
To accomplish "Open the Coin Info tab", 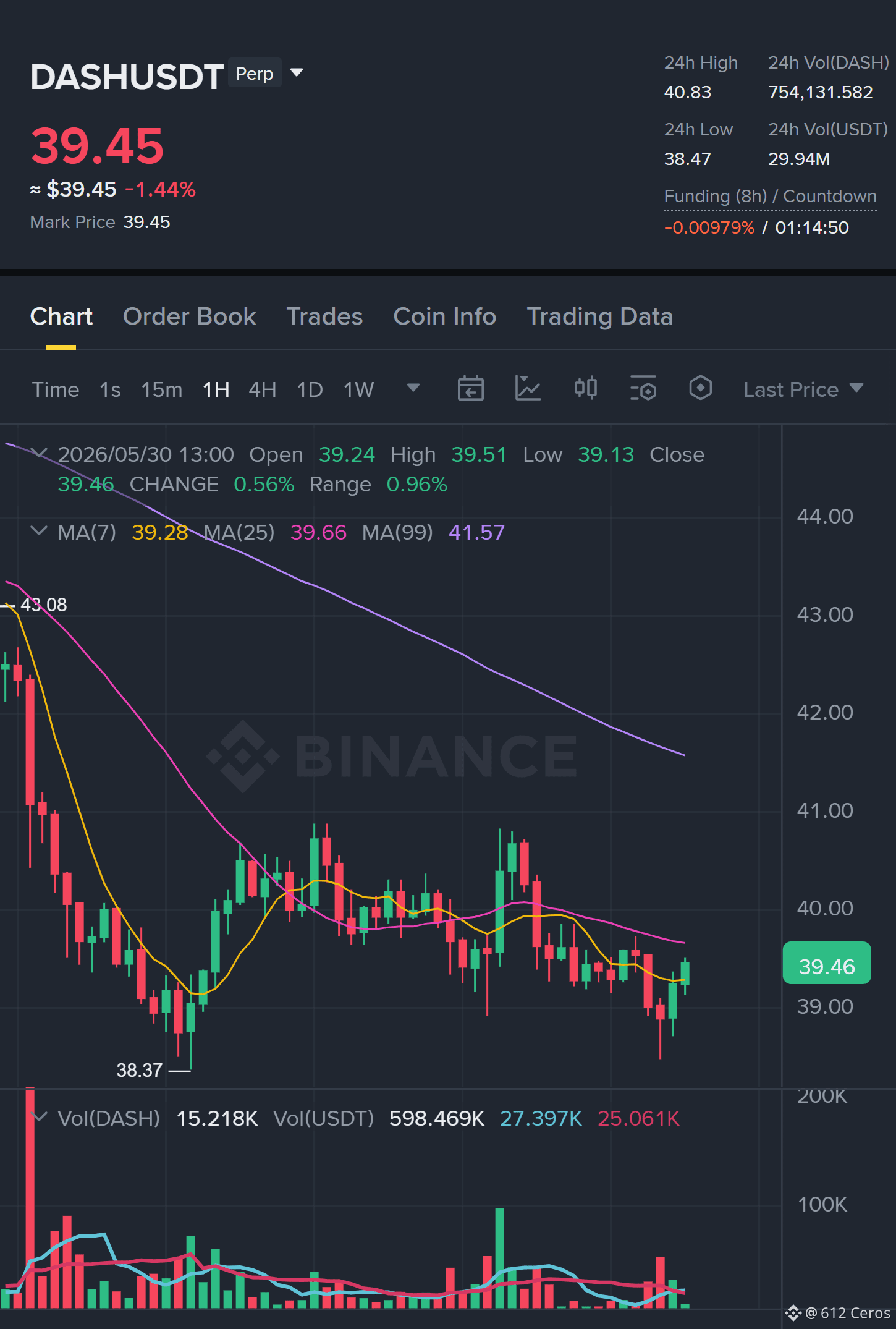I will (445, 316).
